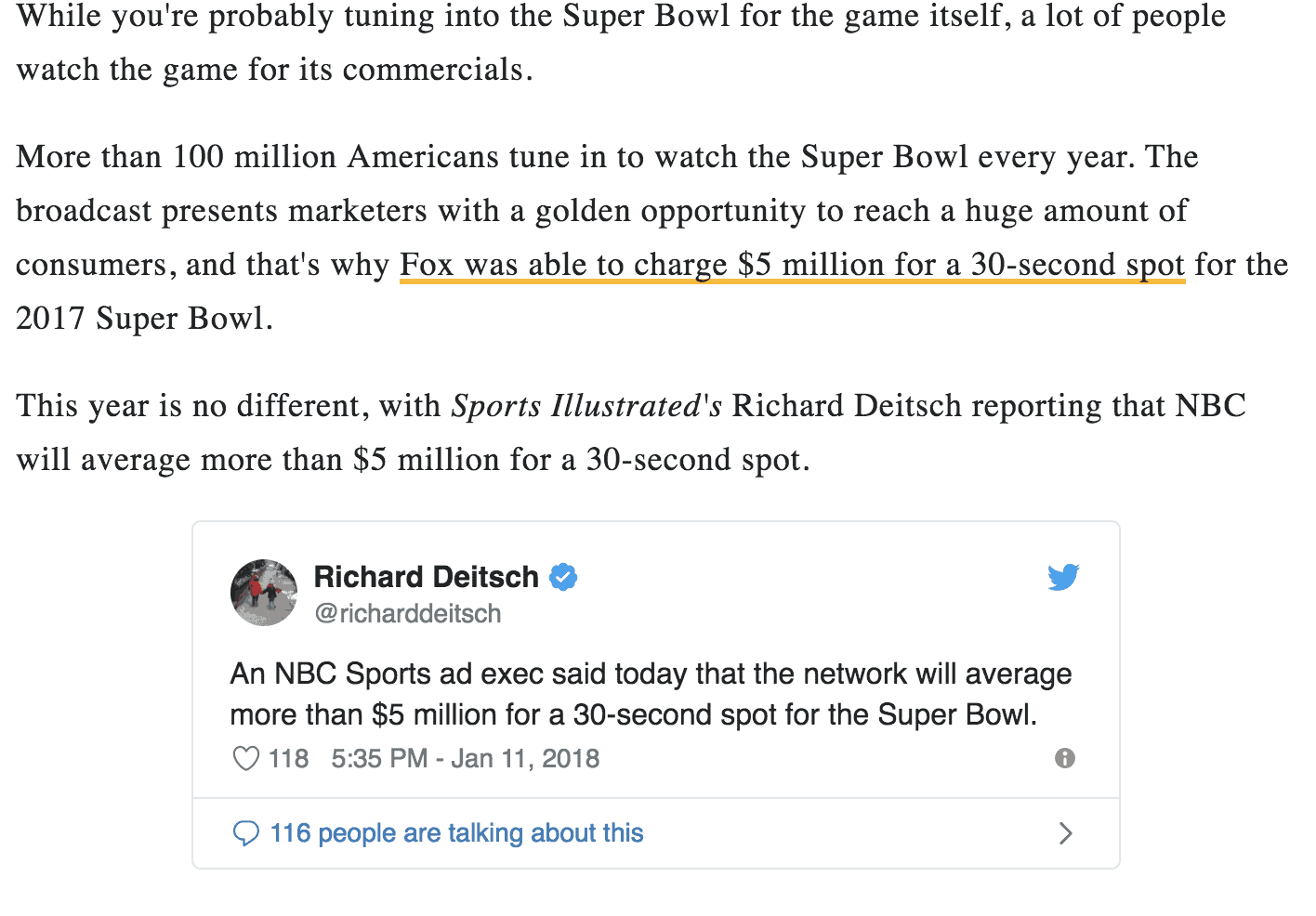Click the Richard Deitsch display name
This screenshot has height=916, width=1316.
click(x=427, y=577)
